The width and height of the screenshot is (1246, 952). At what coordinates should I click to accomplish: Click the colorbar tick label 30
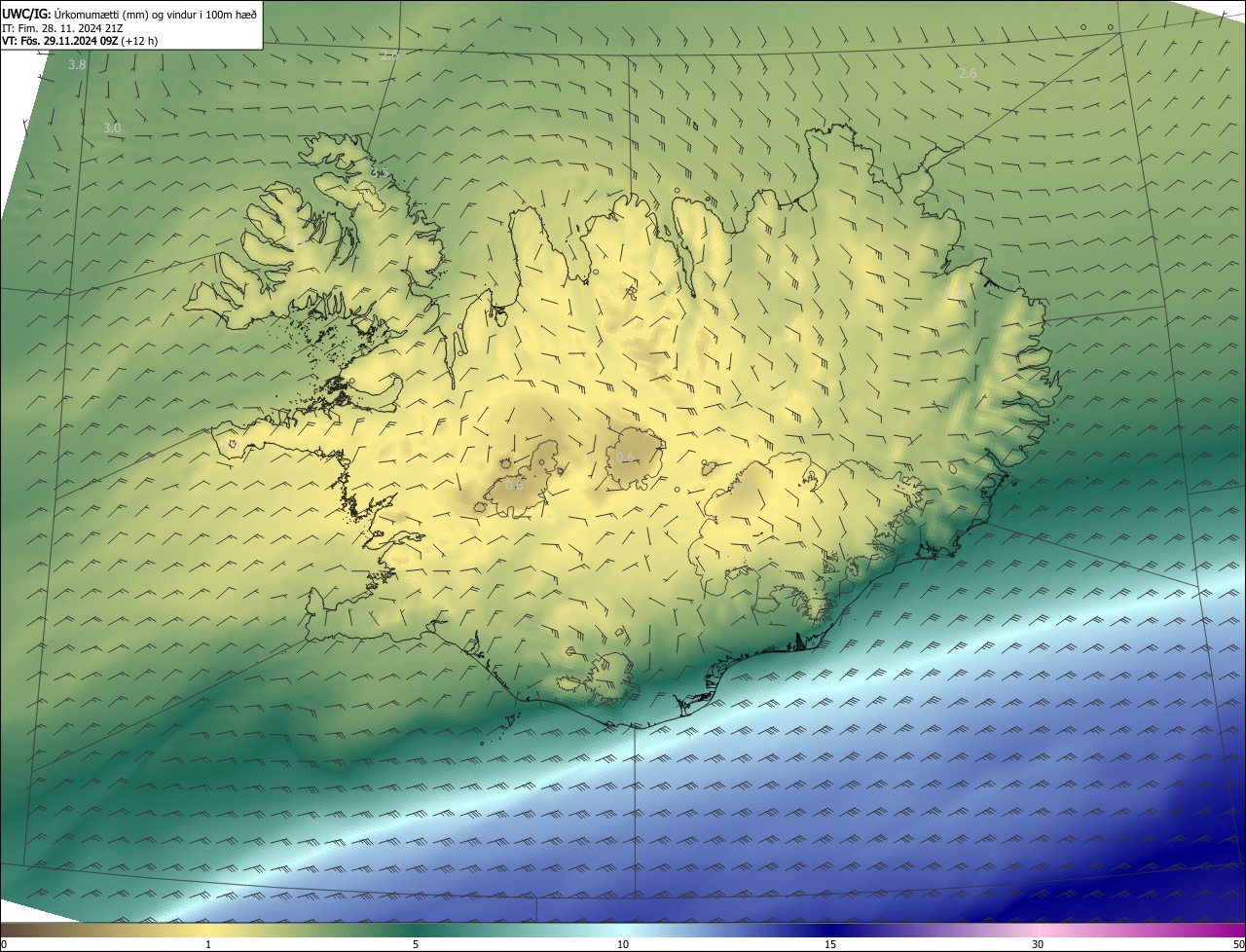1038,944
